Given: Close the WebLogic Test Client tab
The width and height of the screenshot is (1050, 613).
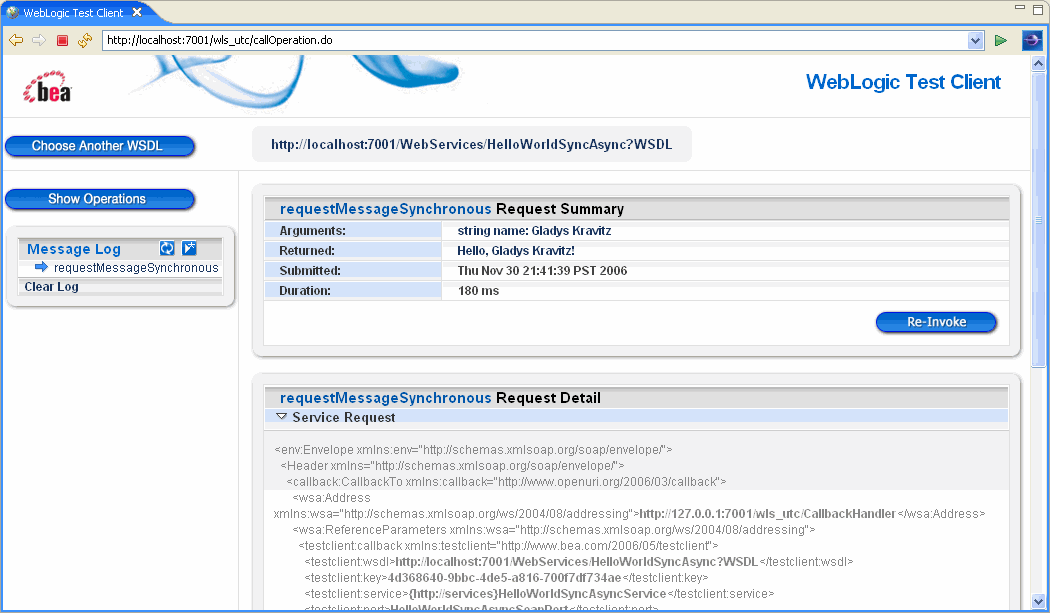Looking at the screenshot, I should click(137, 12).
